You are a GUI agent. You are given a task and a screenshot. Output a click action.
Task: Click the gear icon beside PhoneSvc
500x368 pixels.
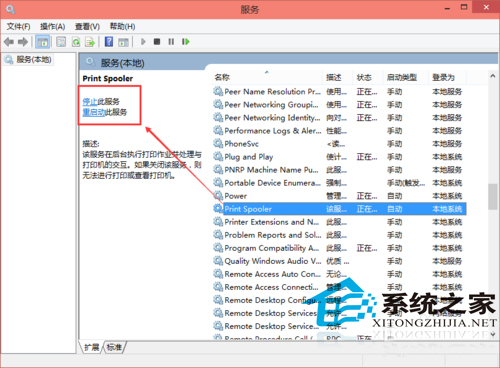pyautogui.click(x=218, y=144)
